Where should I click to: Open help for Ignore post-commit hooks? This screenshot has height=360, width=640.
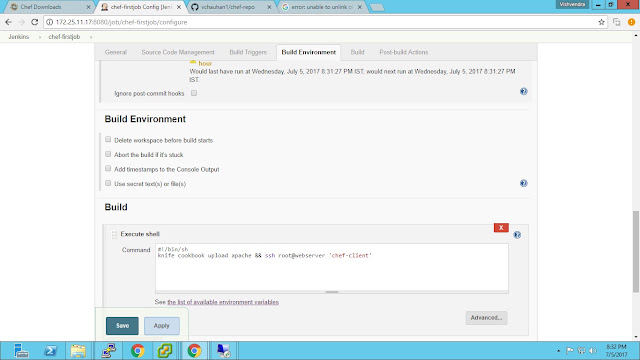(x=524, y=91)
